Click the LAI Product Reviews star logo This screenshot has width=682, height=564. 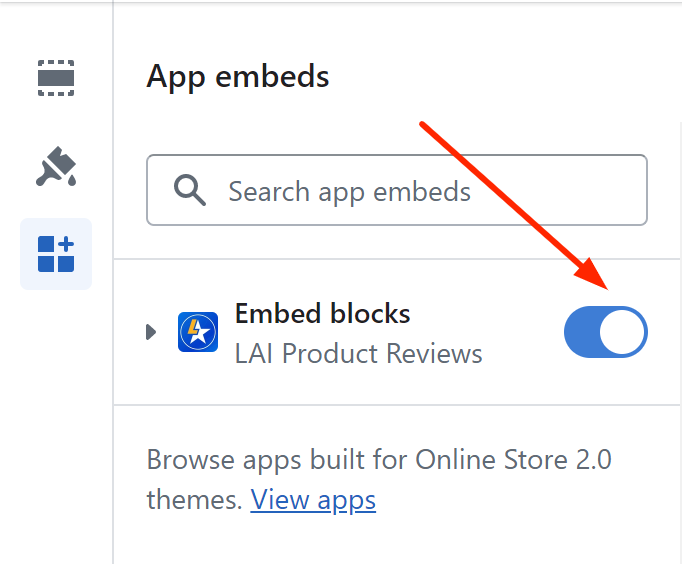pyautogui.click(x=198, y=332)
